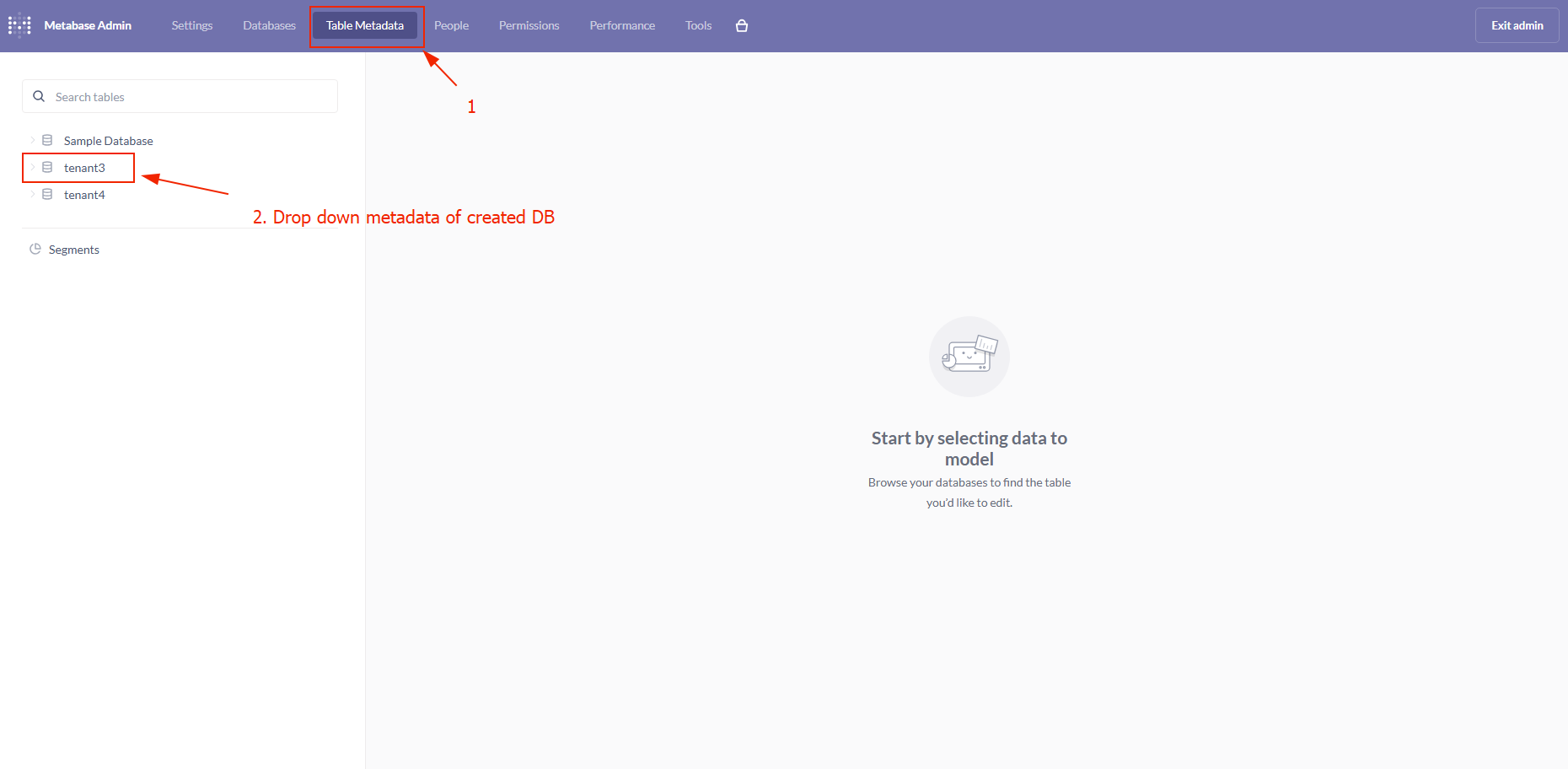The image size is (1568, 769).
Task: Click the Metabase logo icon
Action: pyautogui.click(x=19, y=25)
